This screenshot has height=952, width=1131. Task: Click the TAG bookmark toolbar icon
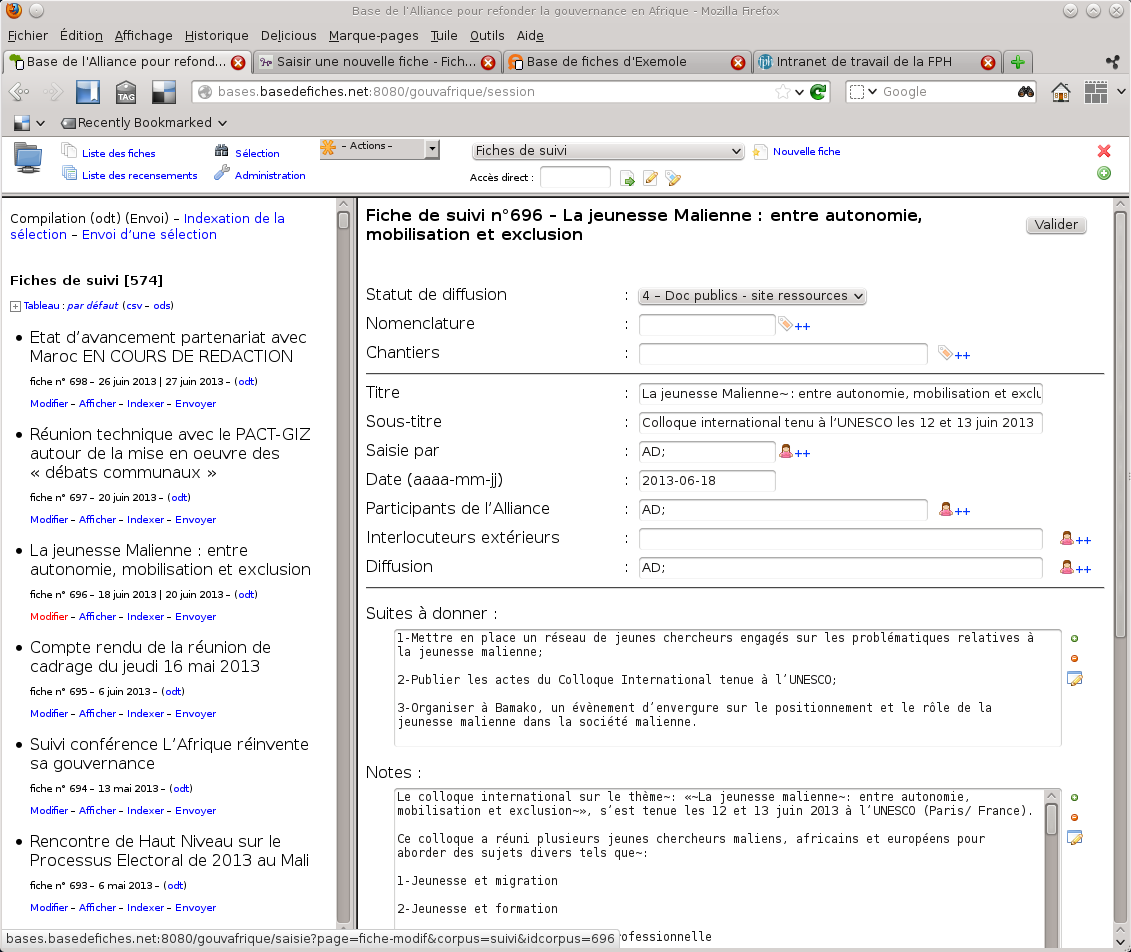pos(126,92)
